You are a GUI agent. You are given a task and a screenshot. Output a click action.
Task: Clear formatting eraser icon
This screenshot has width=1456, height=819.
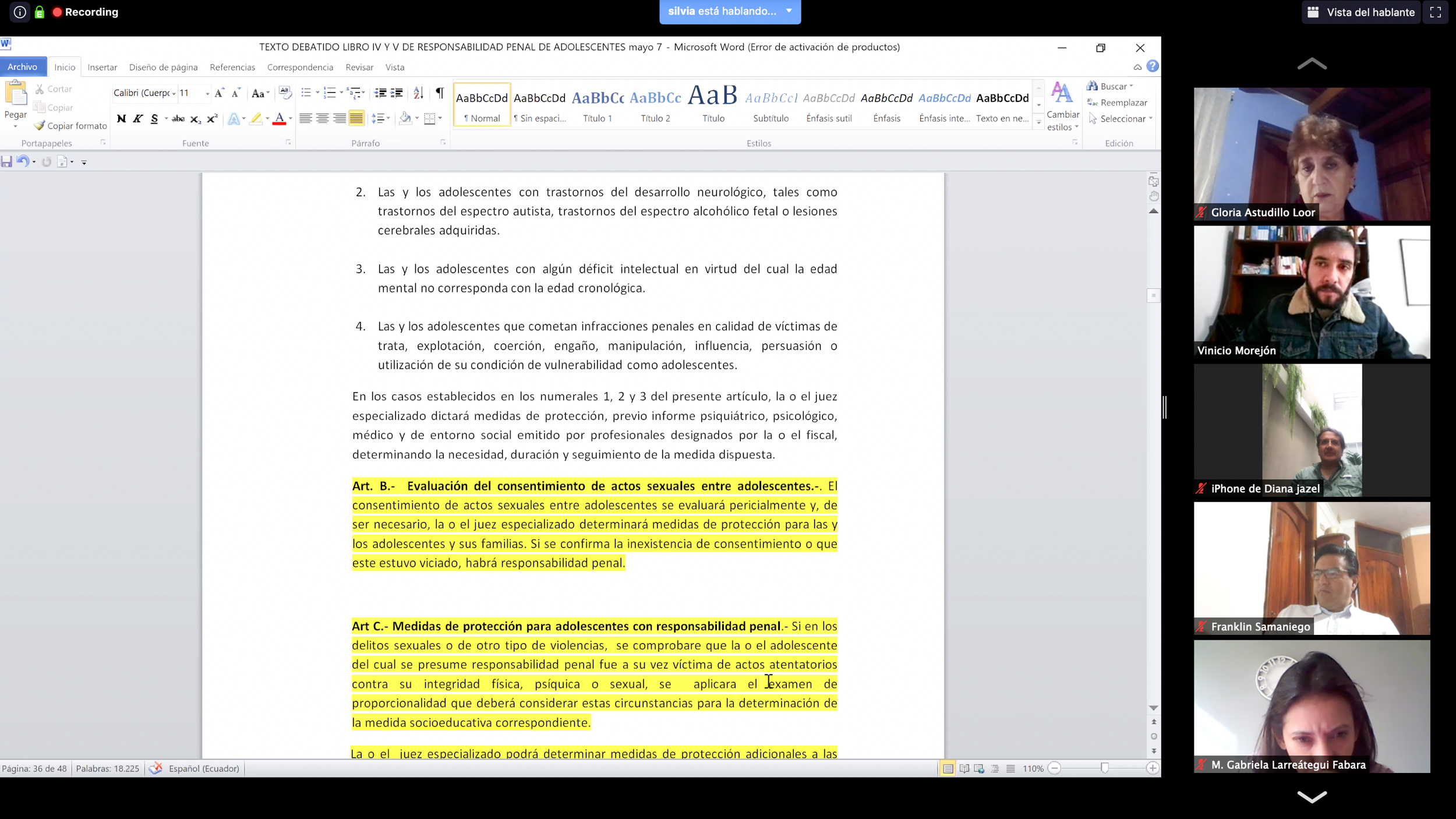point(285,93)
